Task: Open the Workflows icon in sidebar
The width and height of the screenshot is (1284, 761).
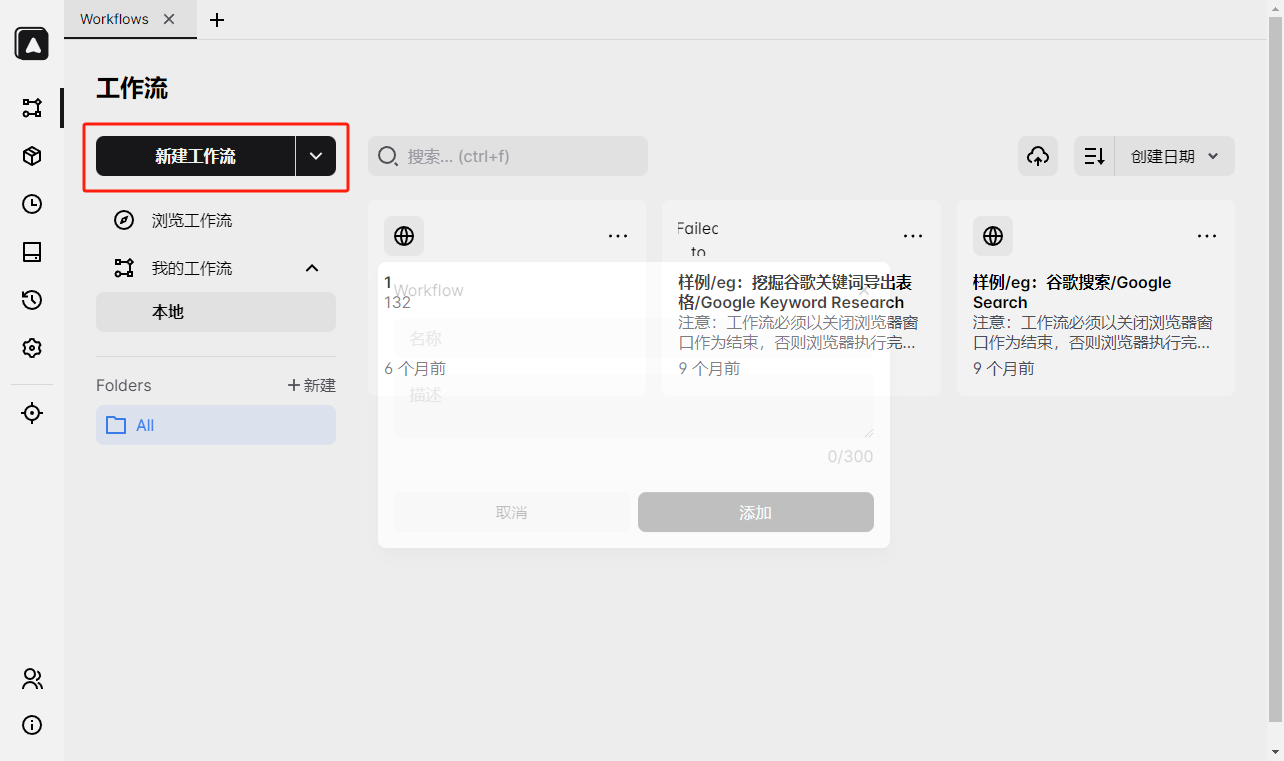Action: click(x=32, y=108)
